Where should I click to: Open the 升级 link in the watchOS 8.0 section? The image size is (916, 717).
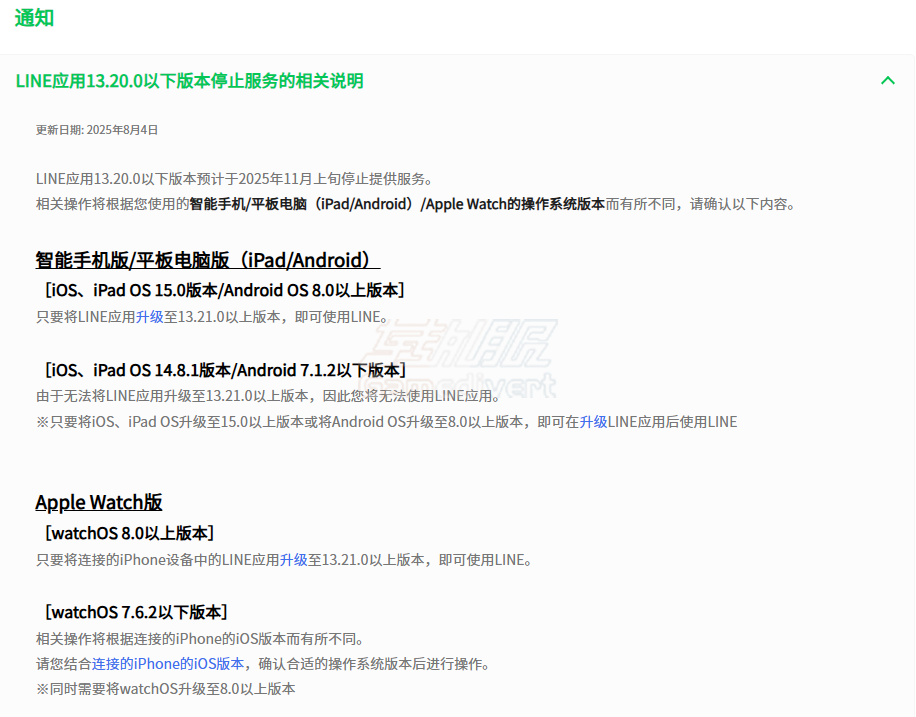pos(294,560)
